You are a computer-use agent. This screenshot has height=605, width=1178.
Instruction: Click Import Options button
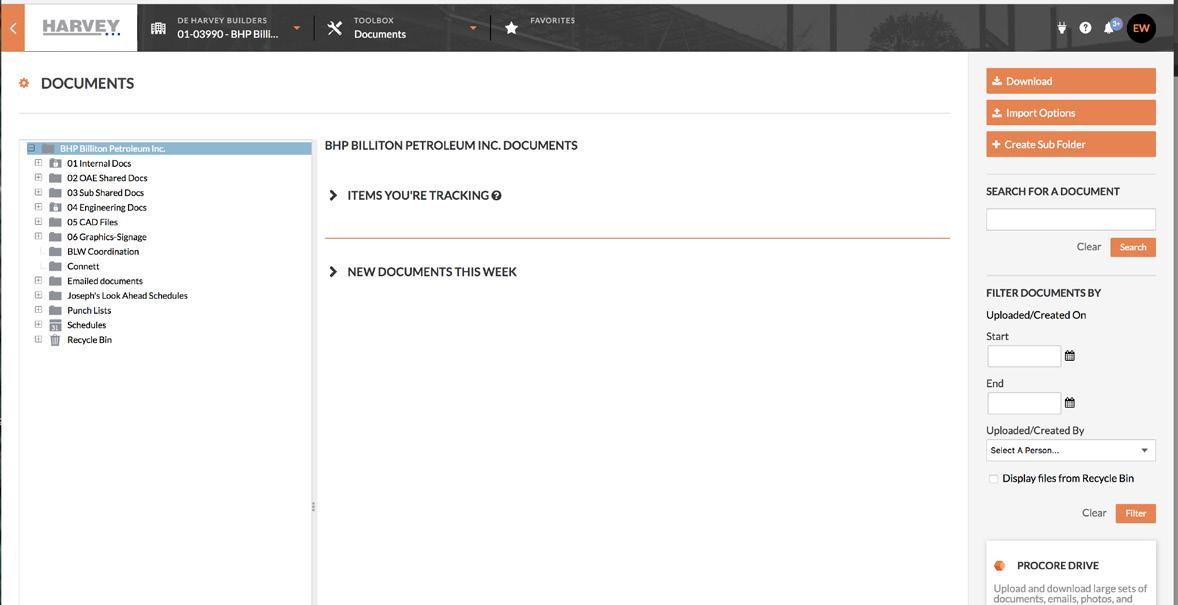[x=1071, y=113]
